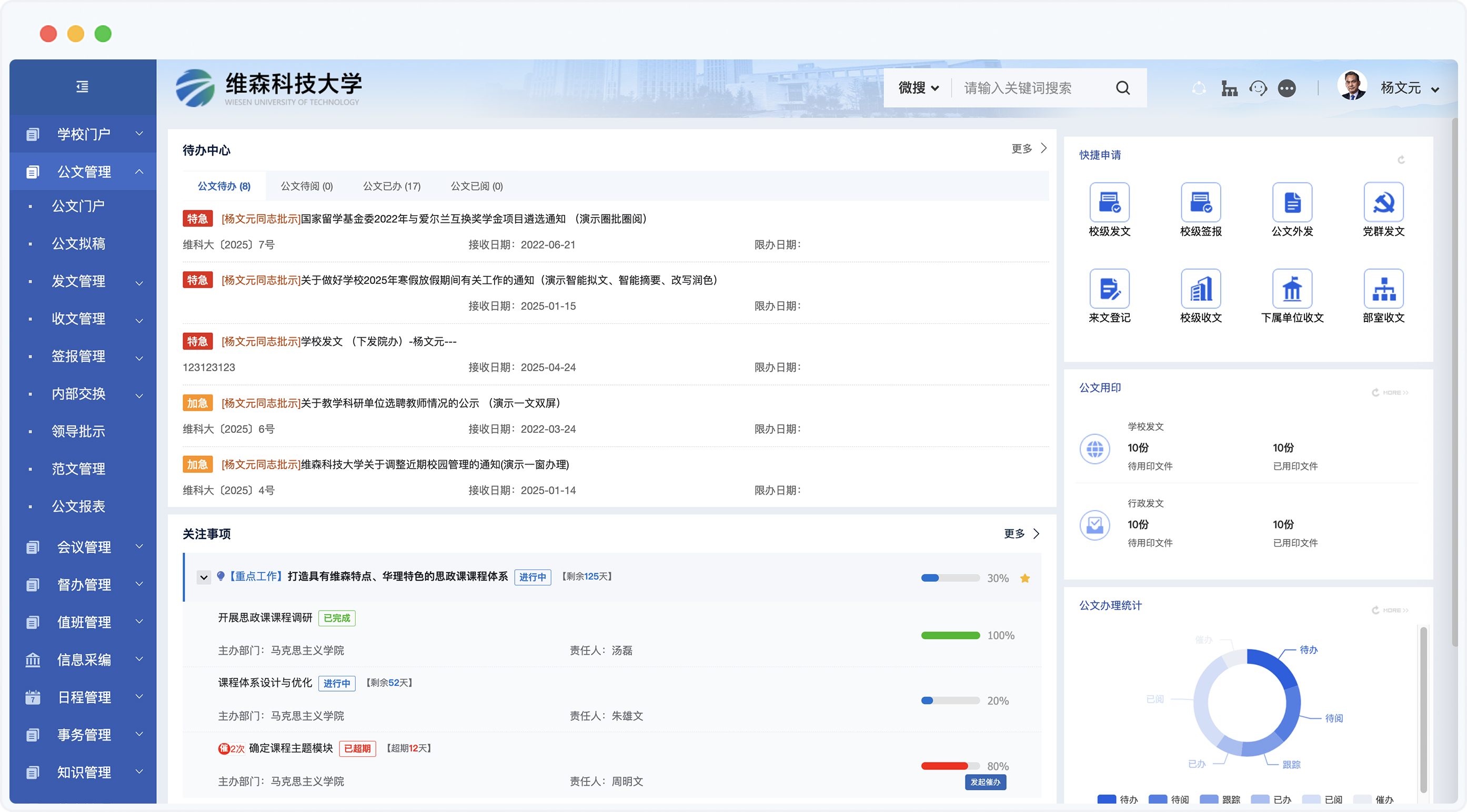The image size is (1467, 812).
Task: Click the search magnifier icon
Action: click(x=1122, y=88)
